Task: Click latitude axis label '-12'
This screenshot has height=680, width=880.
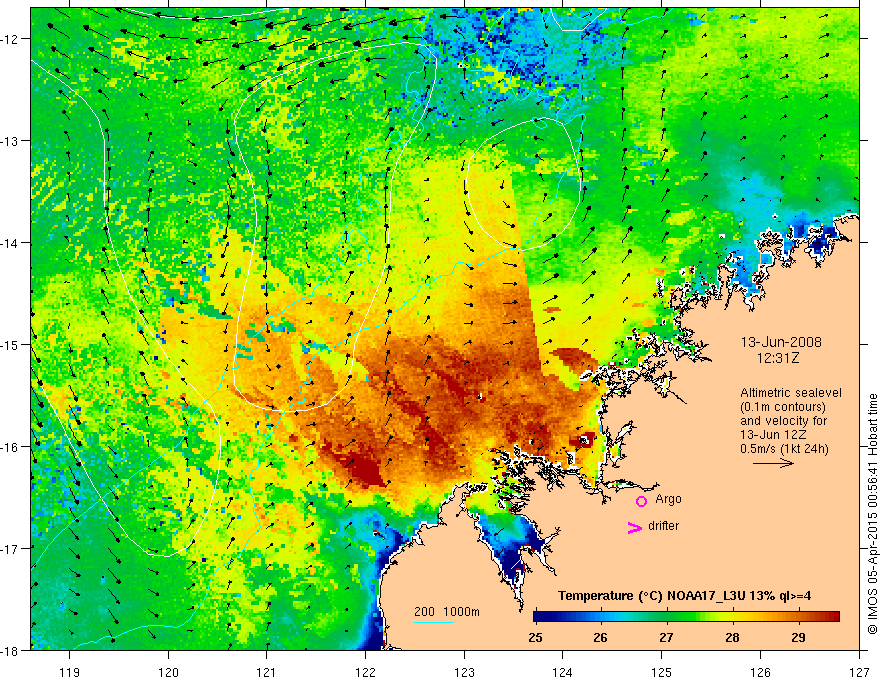Action: pos(11,39)
